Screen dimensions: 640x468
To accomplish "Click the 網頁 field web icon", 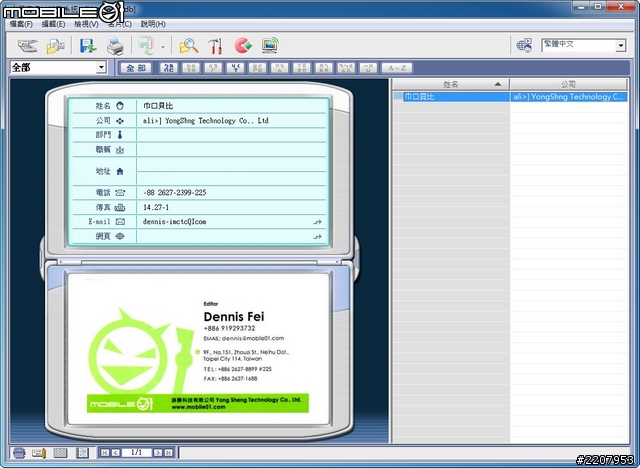I will (x=120, y=236).
